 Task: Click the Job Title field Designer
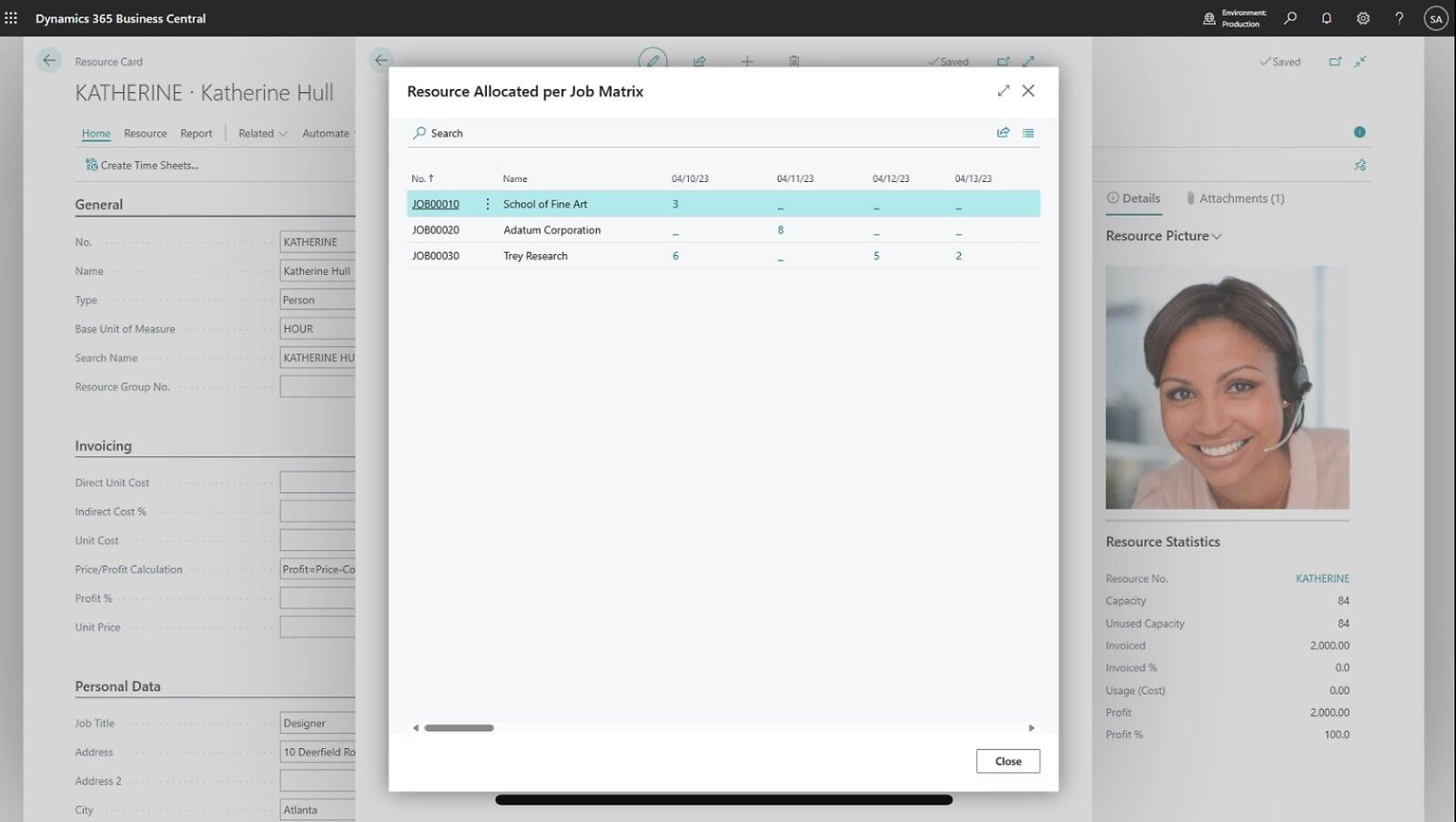[x=318, y=723]
